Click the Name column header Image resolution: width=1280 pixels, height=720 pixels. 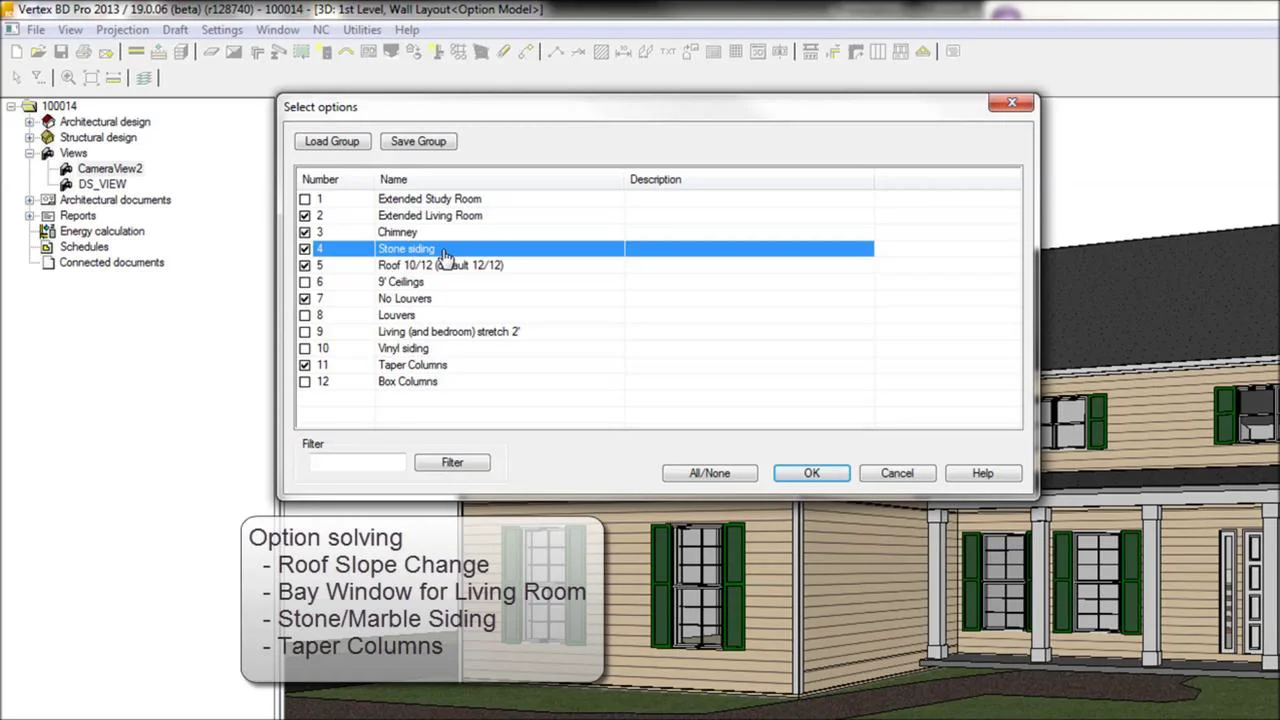[x=500, y=180]
